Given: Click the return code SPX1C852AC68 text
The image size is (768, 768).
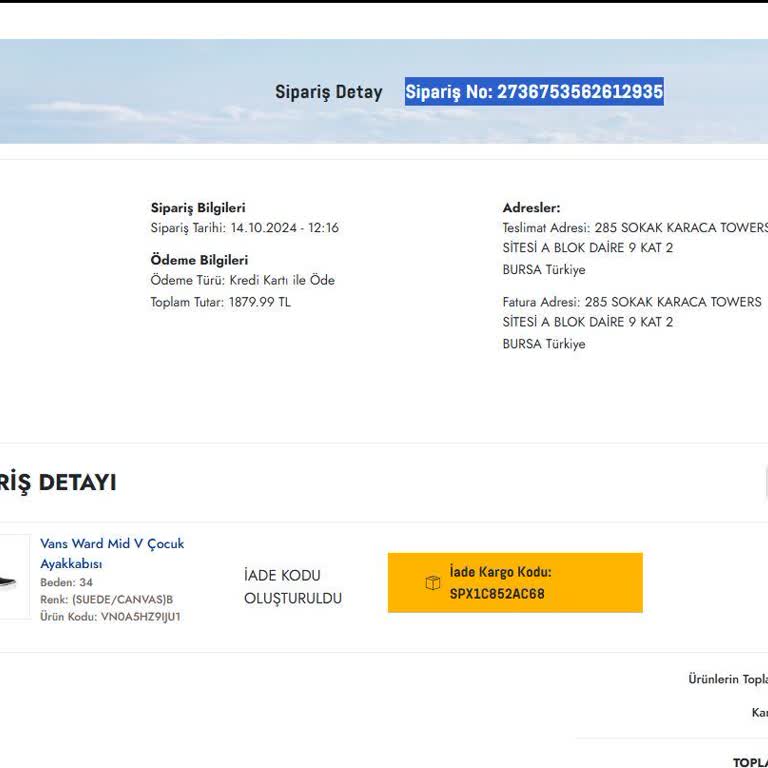Looking at the screenshot, I should (497, 593).
